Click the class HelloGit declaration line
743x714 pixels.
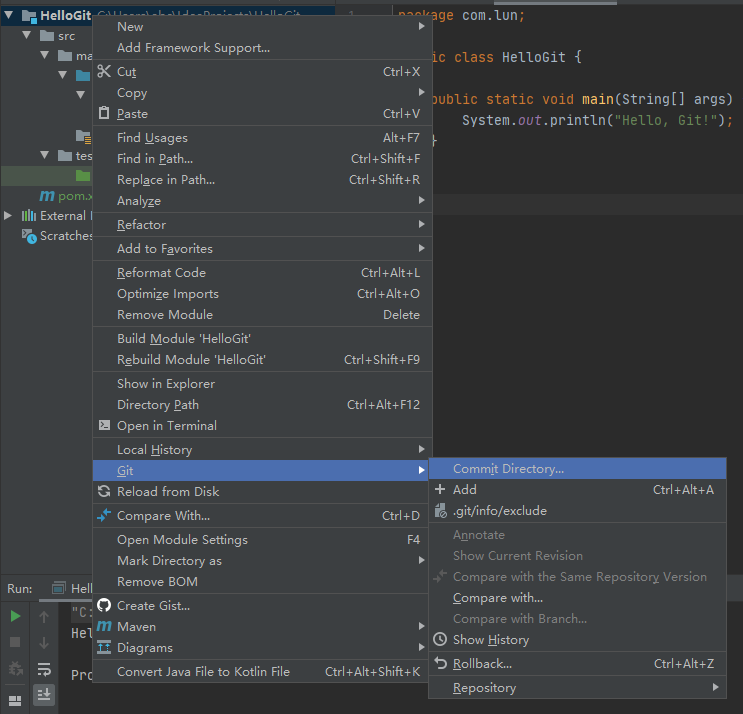[x=506, y=57]
